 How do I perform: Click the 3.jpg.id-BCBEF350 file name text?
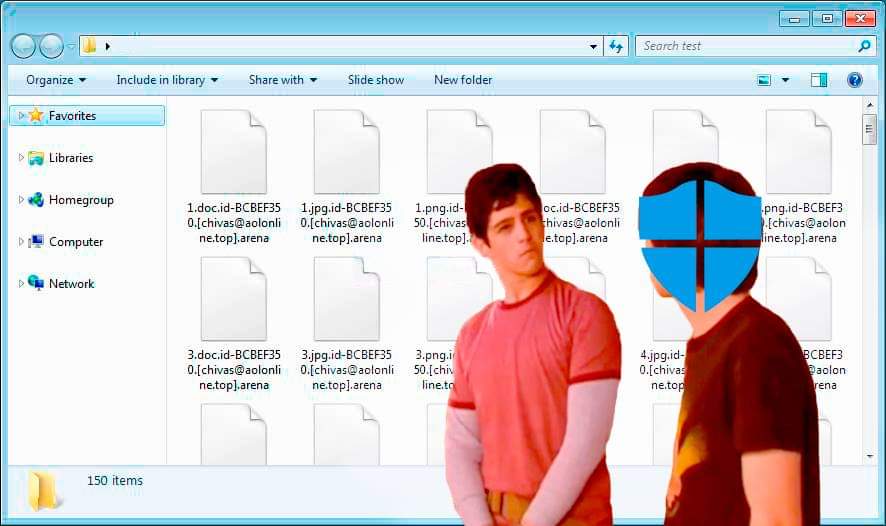(347, 370)
